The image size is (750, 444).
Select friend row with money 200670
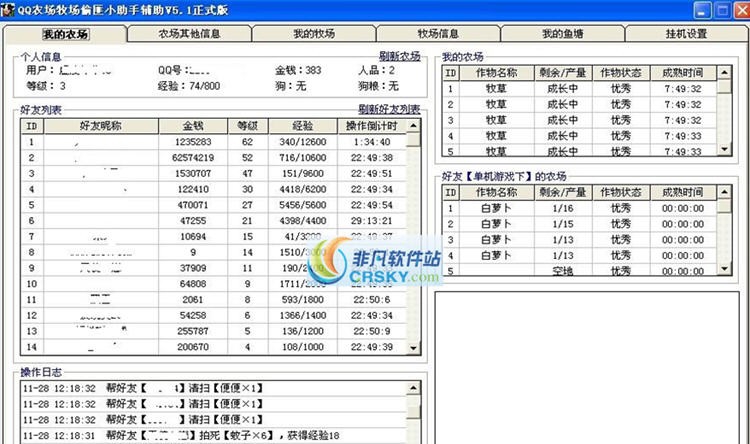pyautogui.click(x=214, y=347)
